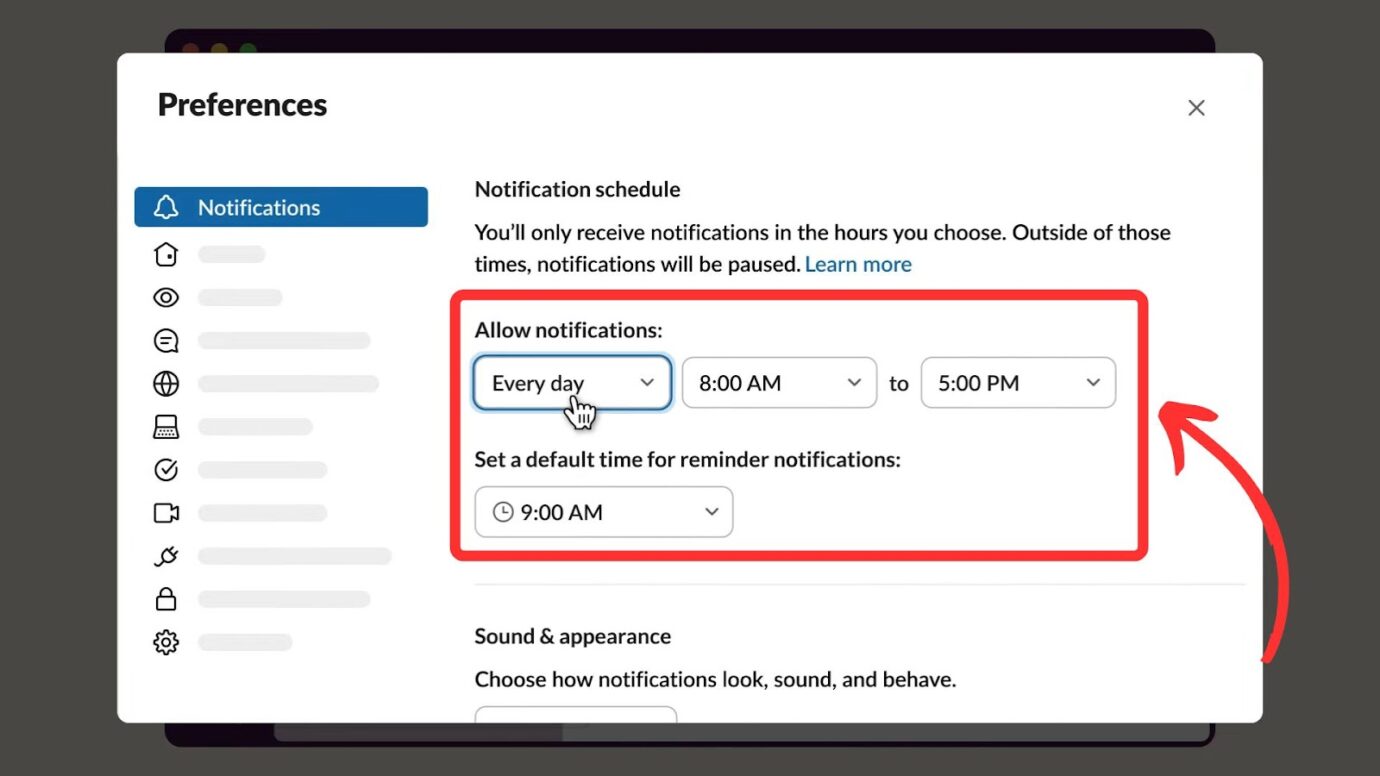The height and width of the screenshot is (776, 1380).
Task: Open the 9:00 AM reminder time dropdown
Action: 604,512
